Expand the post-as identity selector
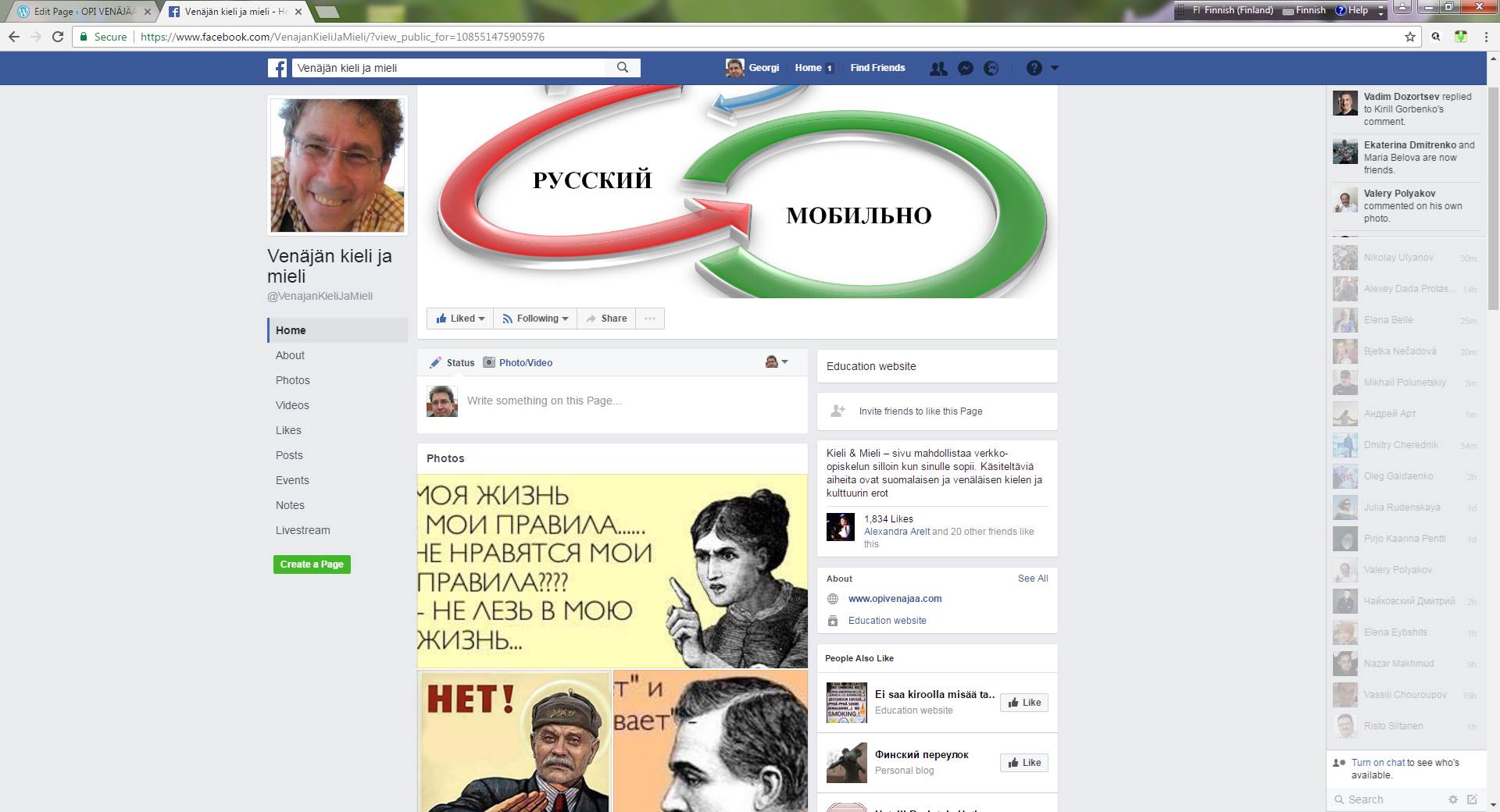Screen dimensions: 1500x812 pyautogui.click(x=777, y=362)
